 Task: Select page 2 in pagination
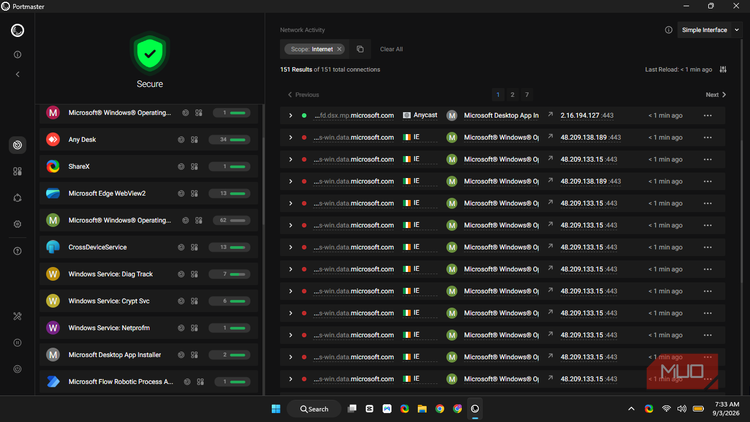tap(512, 95)
